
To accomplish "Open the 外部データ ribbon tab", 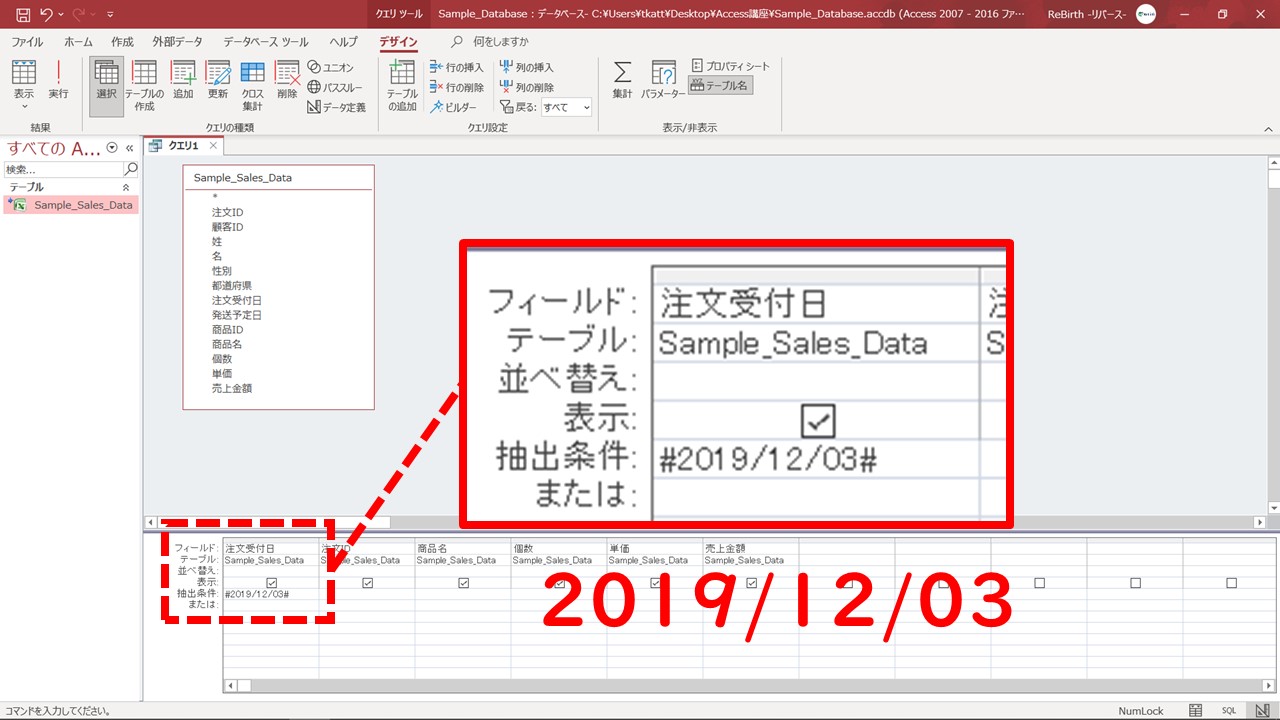I will tap(177, 42).
